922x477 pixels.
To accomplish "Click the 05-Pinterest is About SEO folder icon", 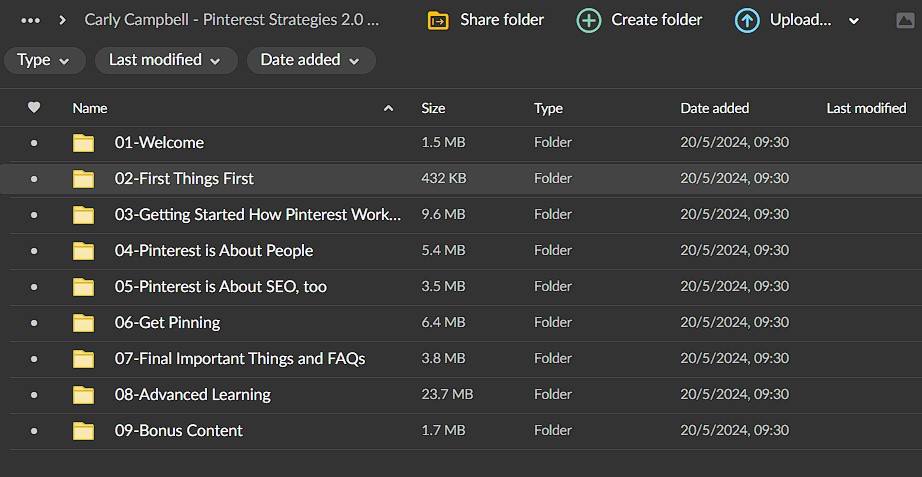I will point(83,286).
